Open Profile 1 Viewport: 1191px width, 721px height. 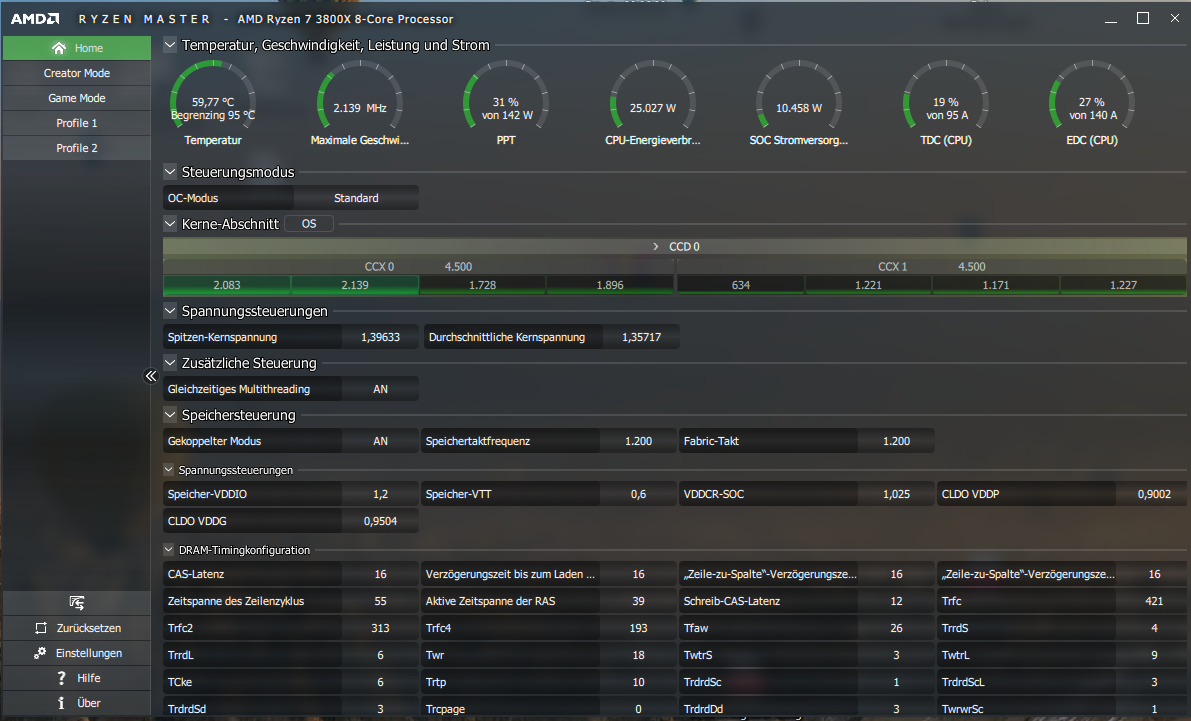tap(77, 123)
